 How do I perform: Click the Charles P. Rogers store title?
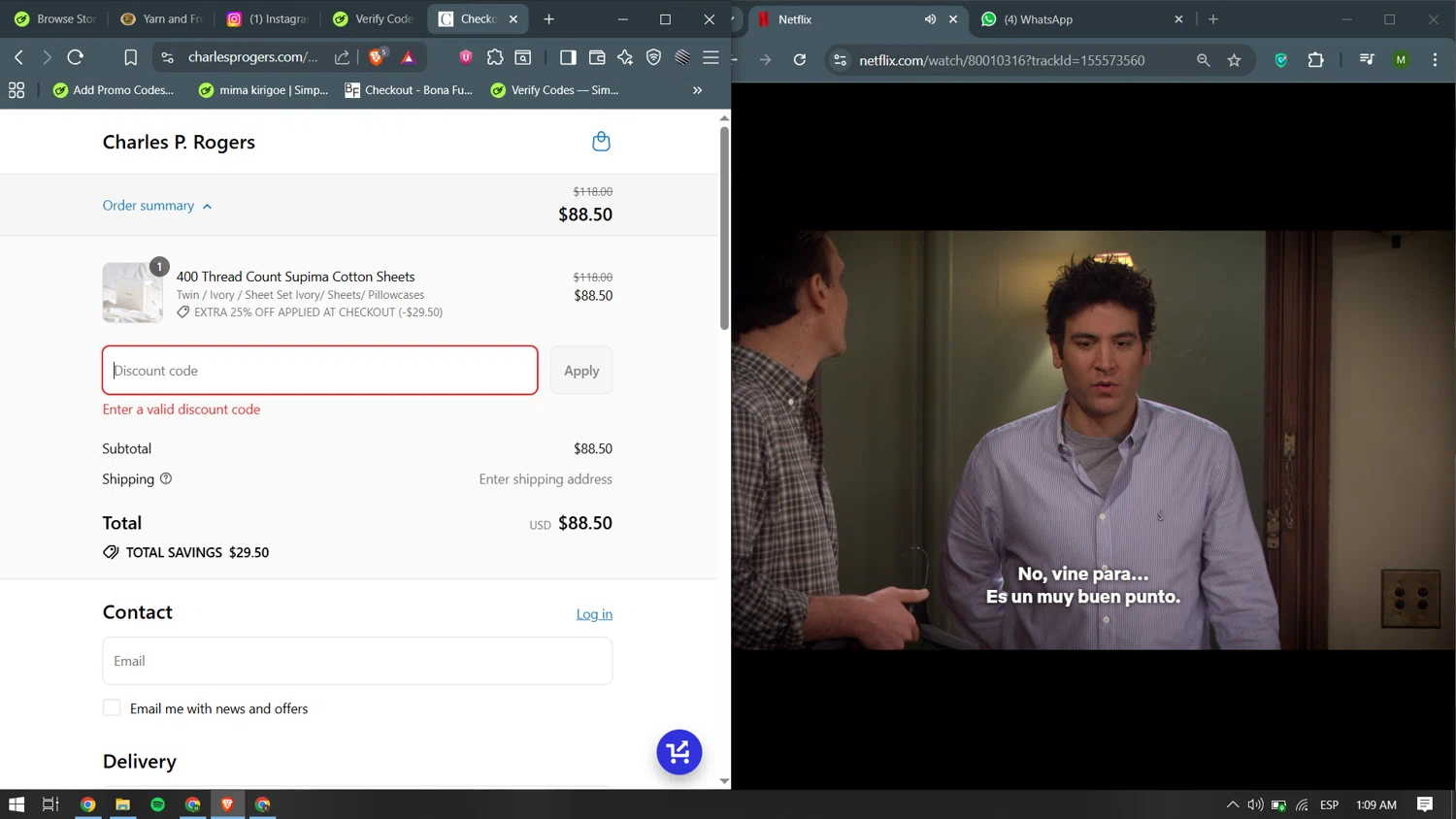click(x=179, y=142)
